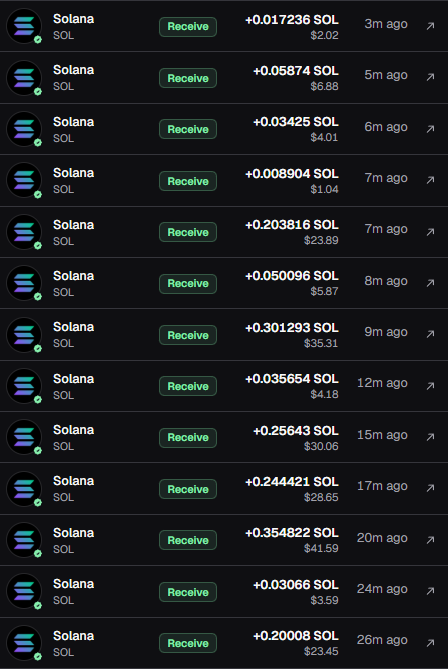Select the amount +0.25643 SOL

pos(296,430)
